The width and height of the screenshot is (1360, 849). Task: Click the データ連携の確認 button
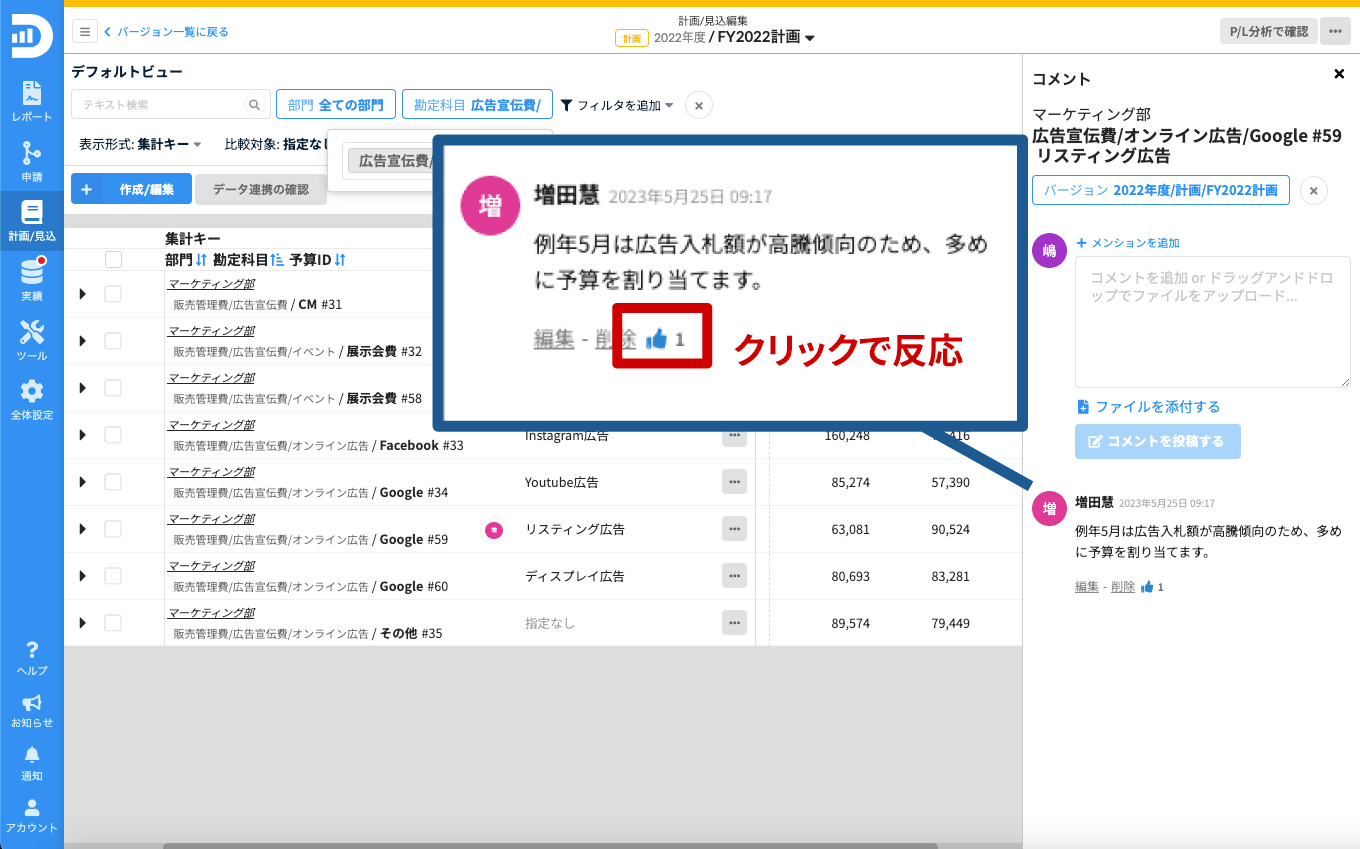[261, 189]
